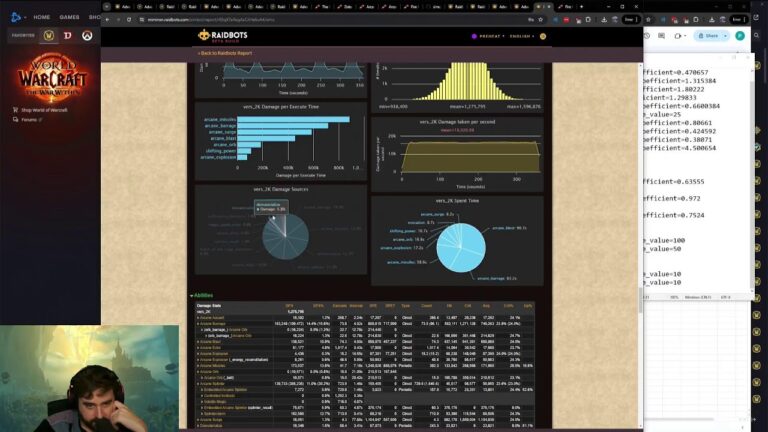Open the video meeting camera dropdown

point(680,36)
